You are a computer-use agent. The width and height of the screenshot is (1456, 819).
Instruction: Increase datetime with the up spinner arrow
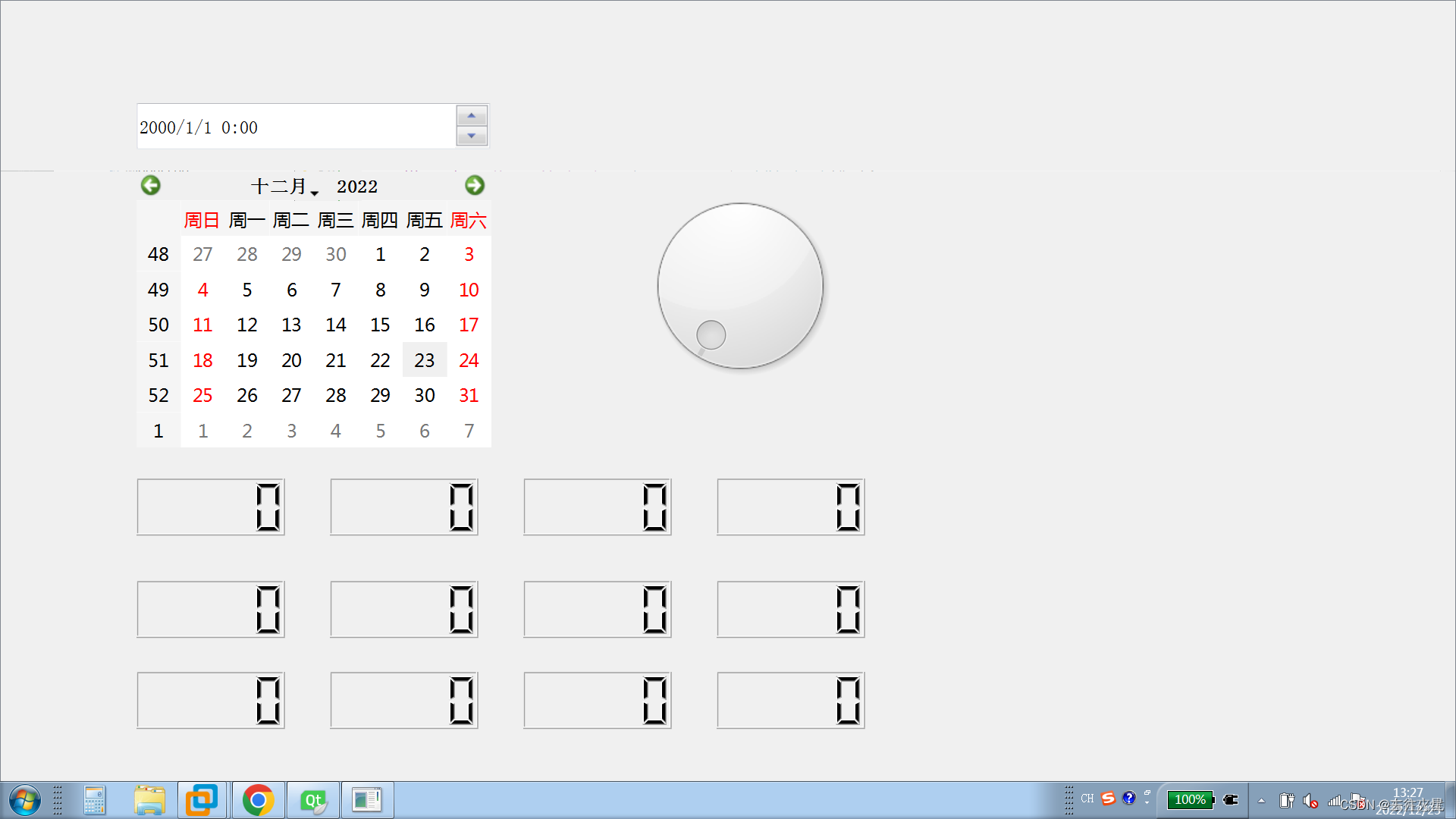point(472,116)
